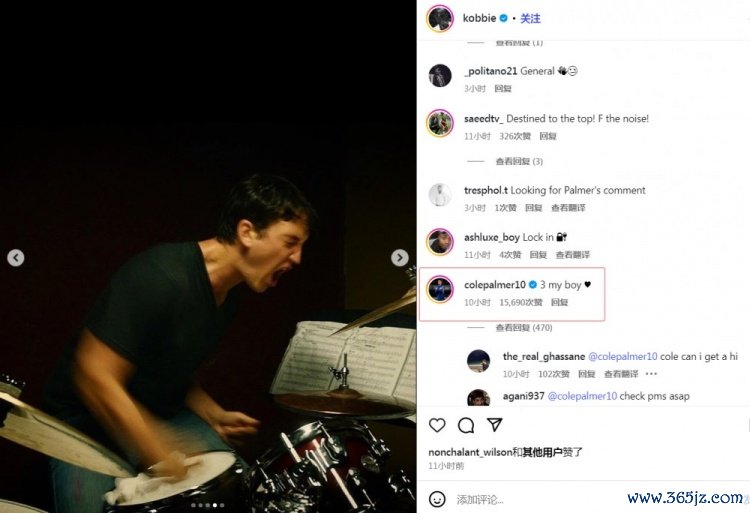Go to next photo arrow
Viewport: 750px width, 513px height.
click(x=399, y=258)
